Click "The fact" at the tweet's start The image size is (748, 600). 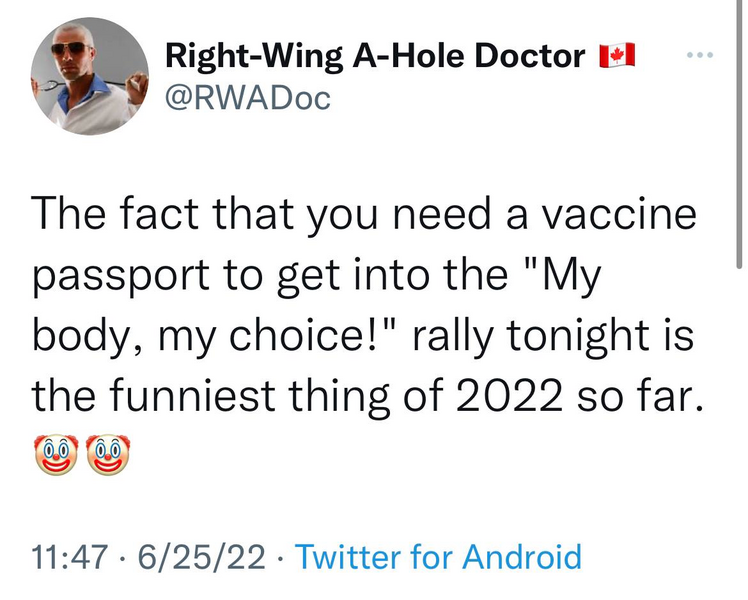[106, 214]
